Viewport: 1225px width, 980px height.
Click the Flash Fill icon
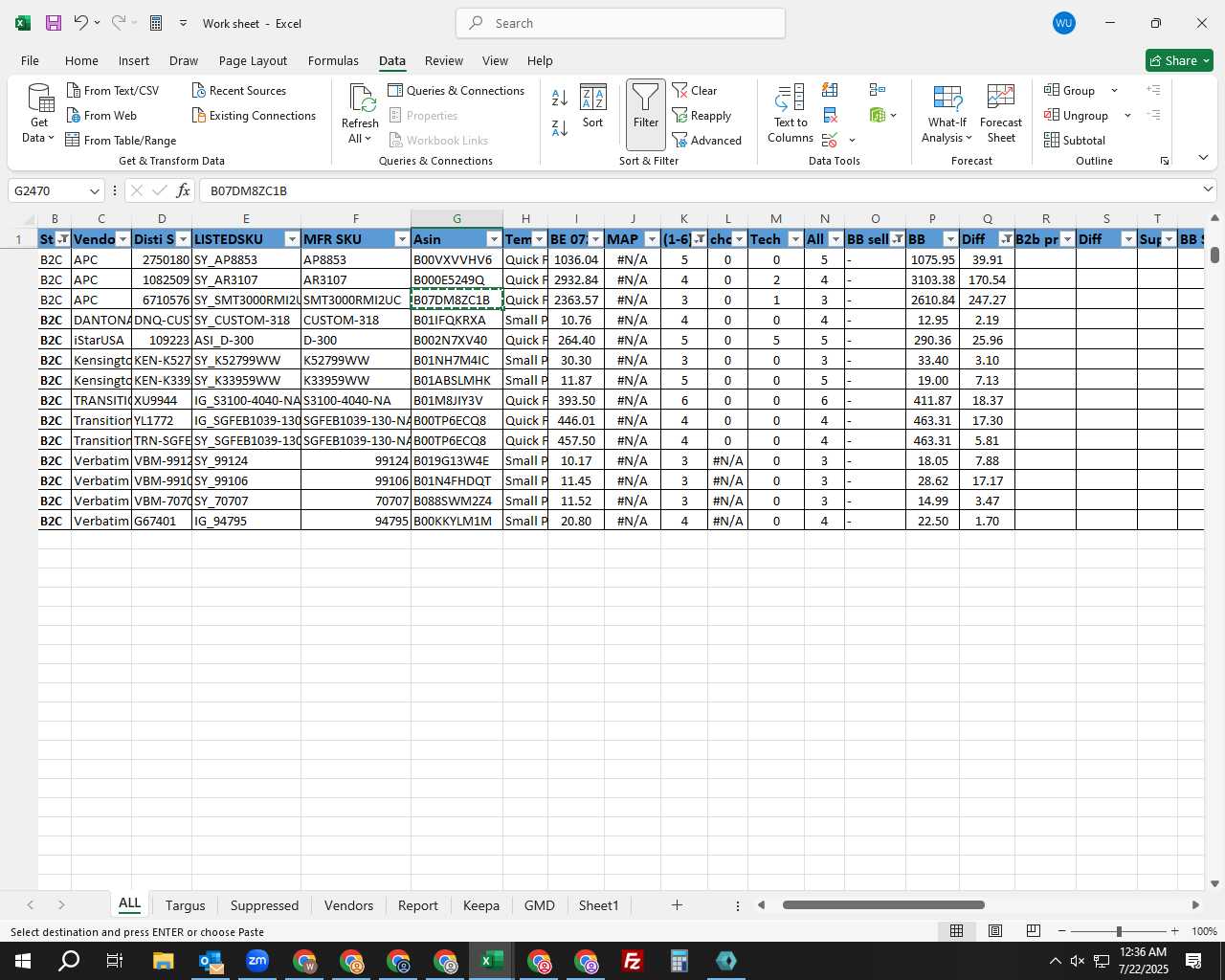click(830, 90)
